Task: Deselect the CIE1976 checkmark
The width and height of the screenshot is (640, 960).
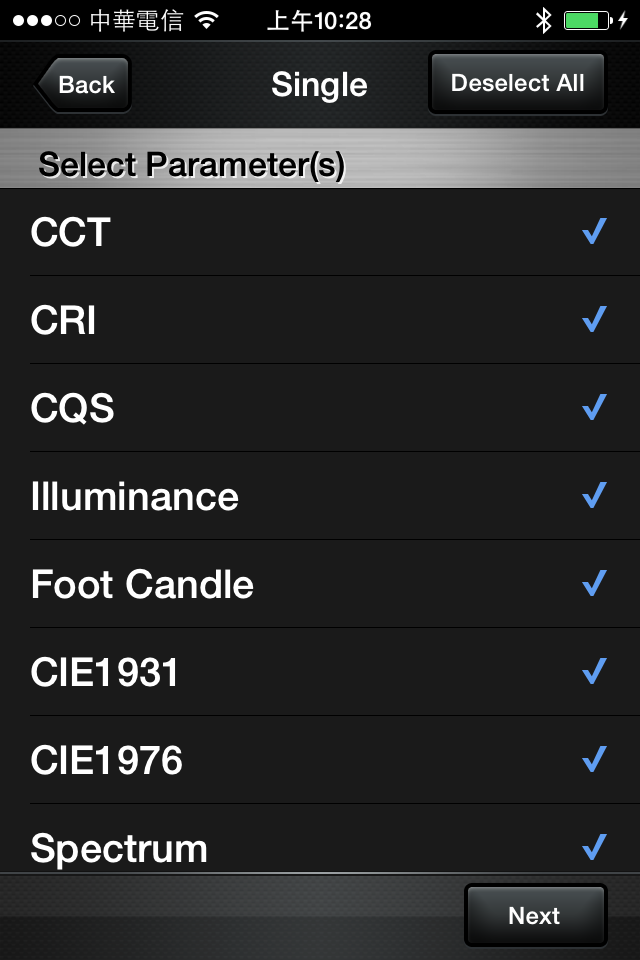Action: 594,760
